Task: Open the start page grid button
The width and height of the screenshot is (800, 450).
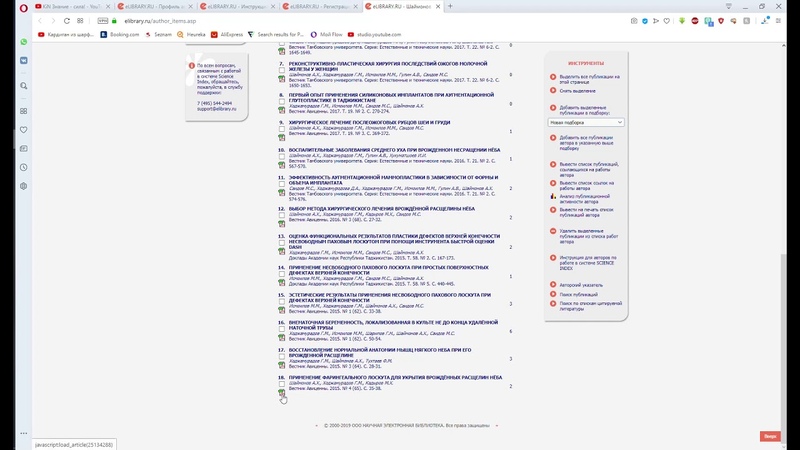Action: coord(80,21)
